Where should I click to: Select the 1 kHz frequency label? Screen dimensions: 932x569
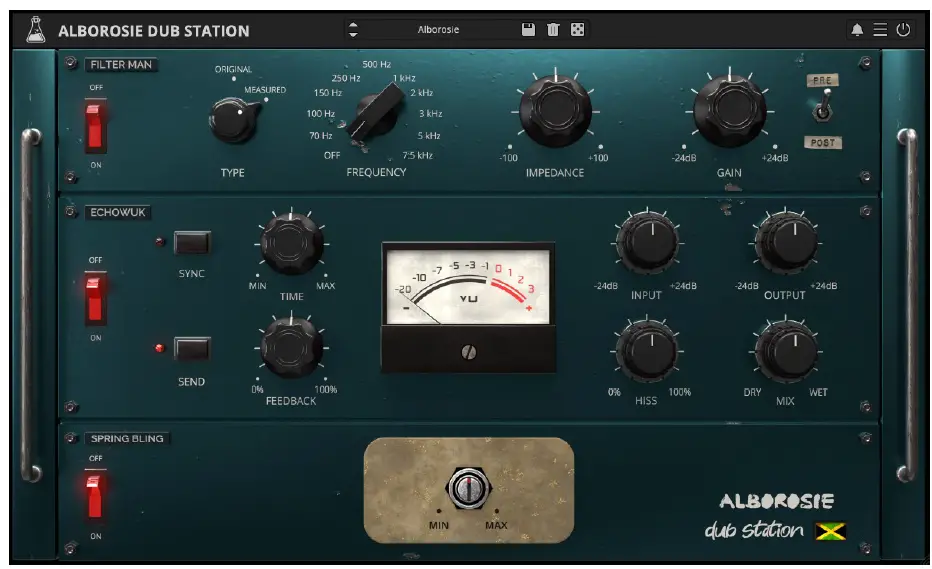point(404,78)
